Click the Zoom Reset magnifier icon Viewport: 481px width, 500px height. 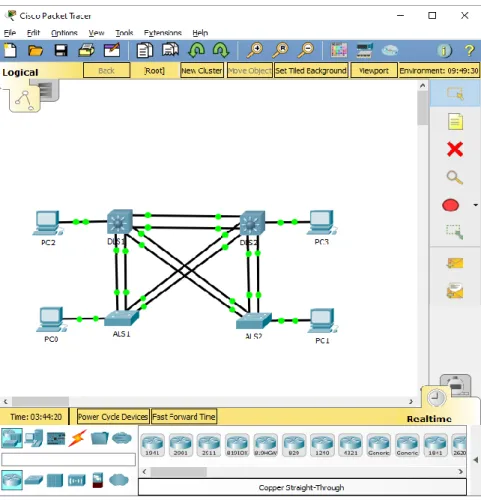point(280,50)
